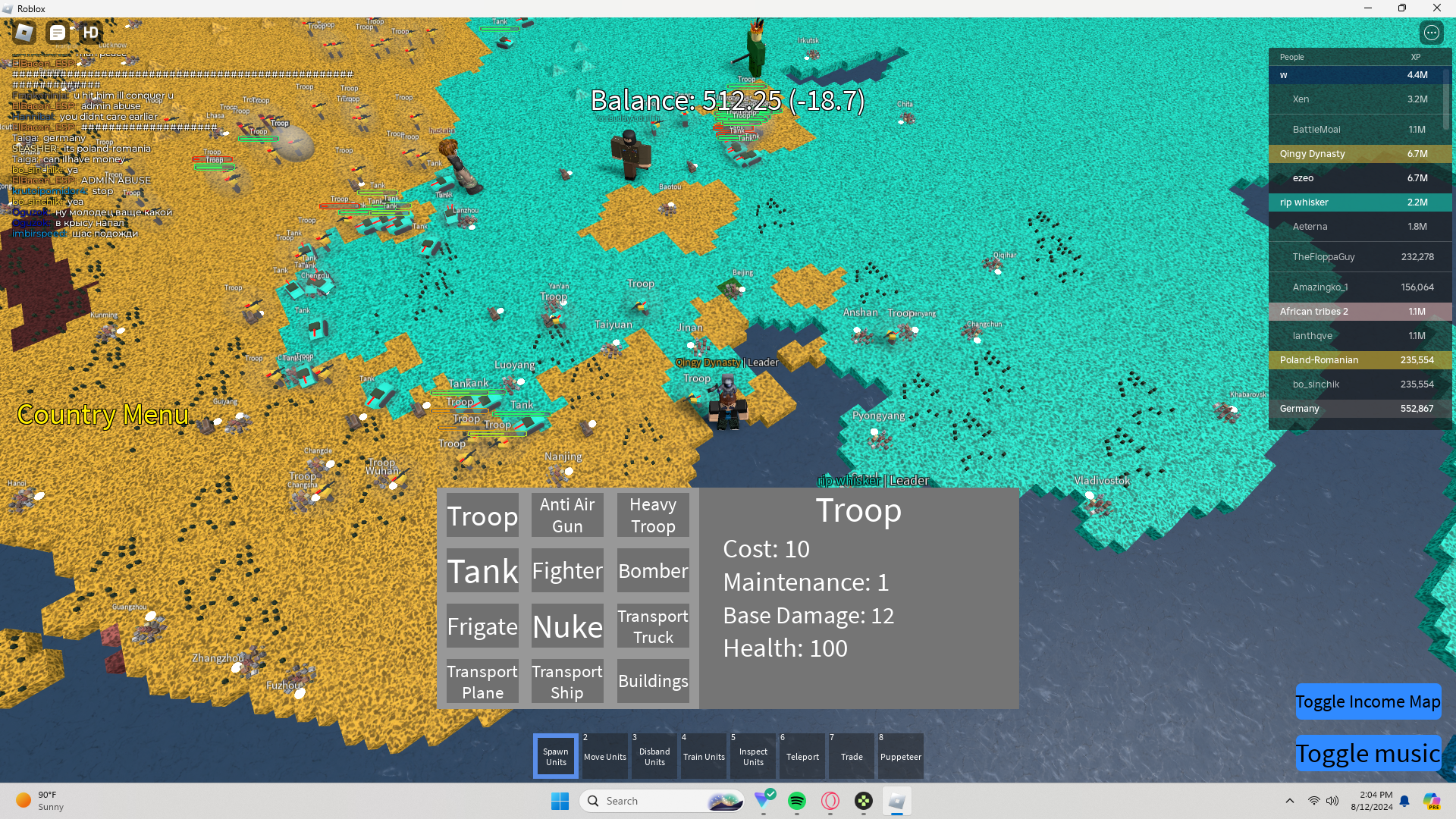
Task: Choose the Buildings category
Action: click(x=653, y=681)
